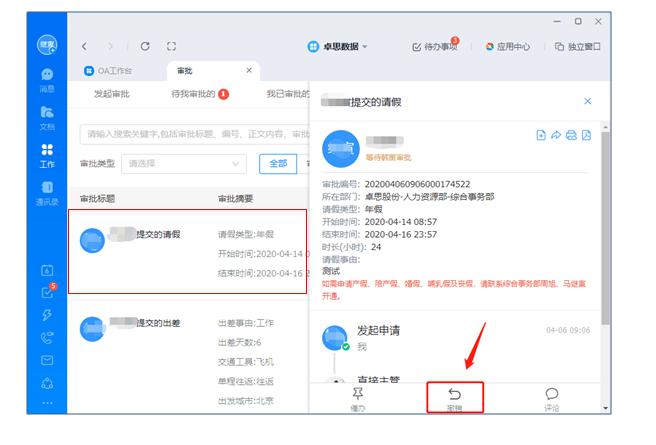
Task: Go back with the left arrow
Action: click(85, 46)
